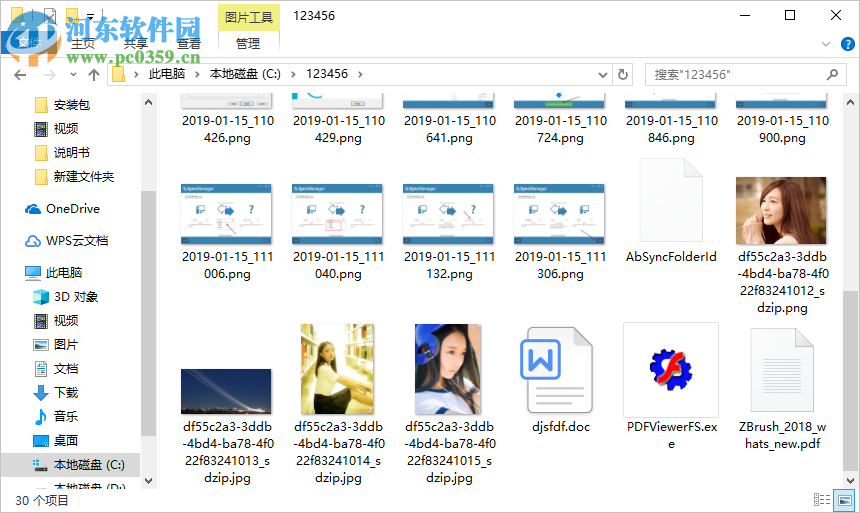Open the 共享 ribbon tab
This screenshot has width=860, height=513.
(135, 43)
